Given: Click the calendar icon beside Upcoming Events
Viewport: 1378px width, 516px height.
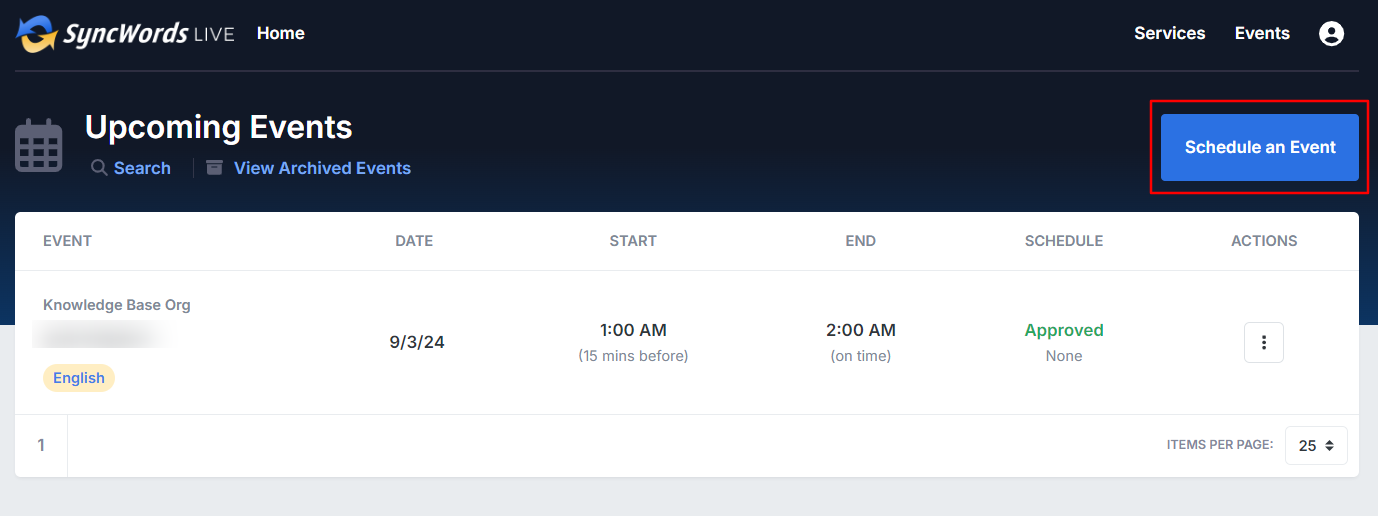Looking at the screenshot, I should tap(39, 146).
